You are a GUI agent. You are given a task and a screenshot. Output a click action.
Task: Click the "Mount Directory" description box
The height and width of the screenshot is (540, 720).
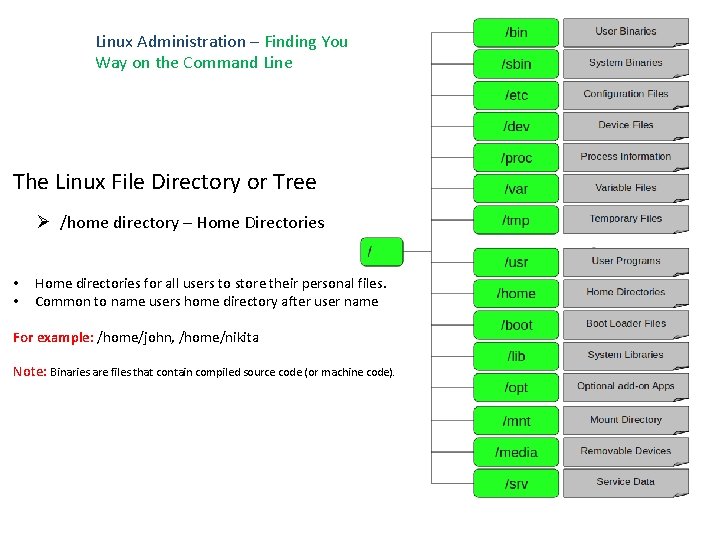click(x=625, y=420)
